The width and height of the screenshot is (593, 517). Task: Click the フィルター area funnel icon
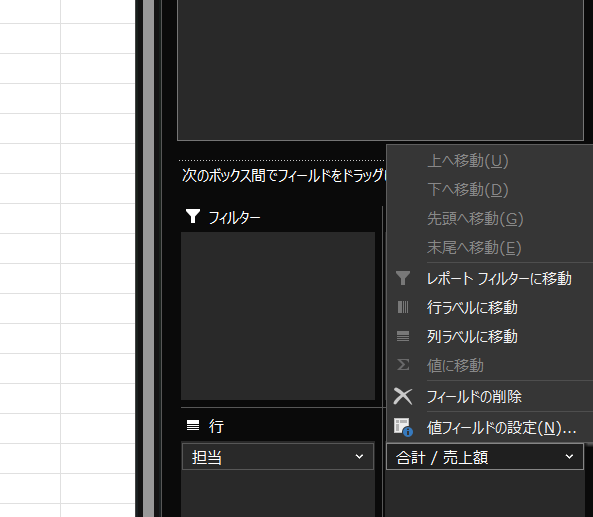[x=193, y=216]
